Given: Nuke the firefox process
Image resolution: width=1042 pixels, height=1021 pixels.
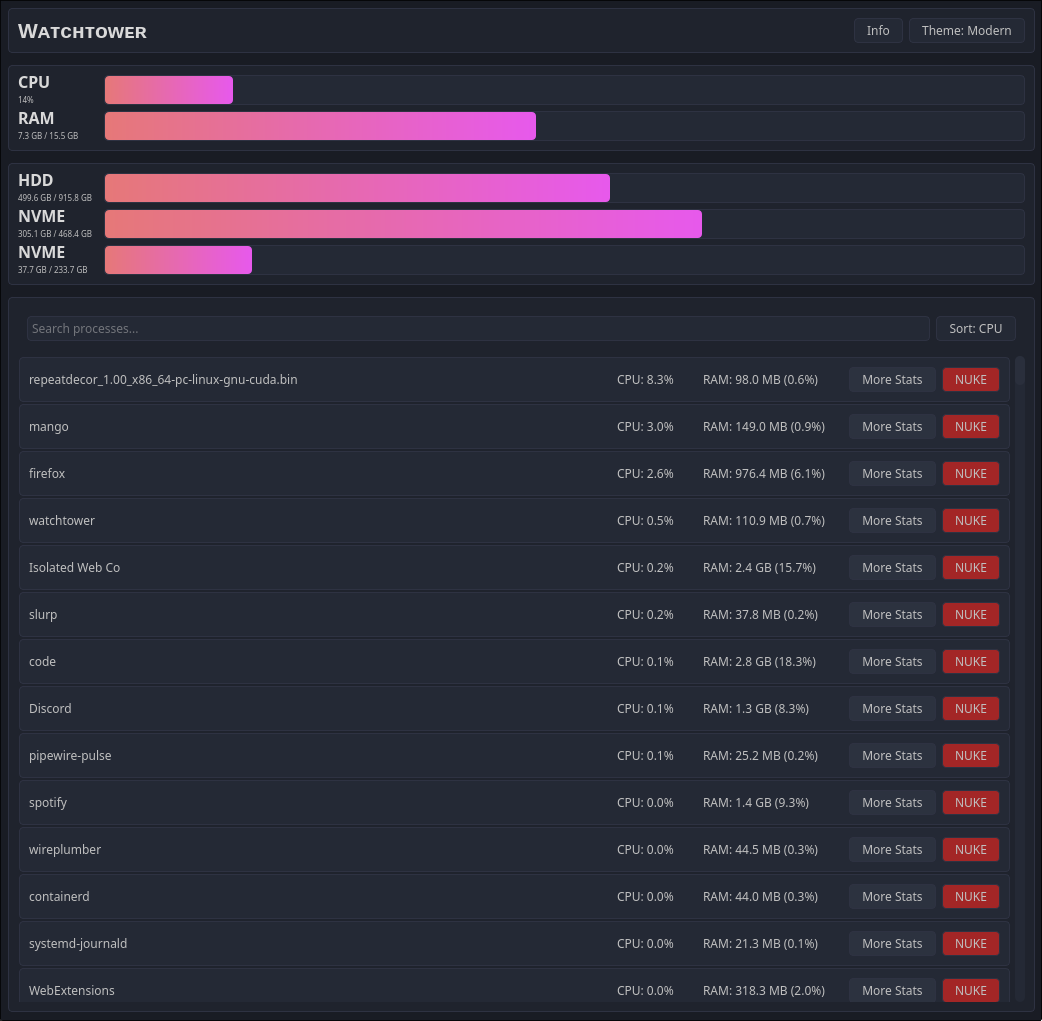Looking at the screenshot, I should pos(970,474).
